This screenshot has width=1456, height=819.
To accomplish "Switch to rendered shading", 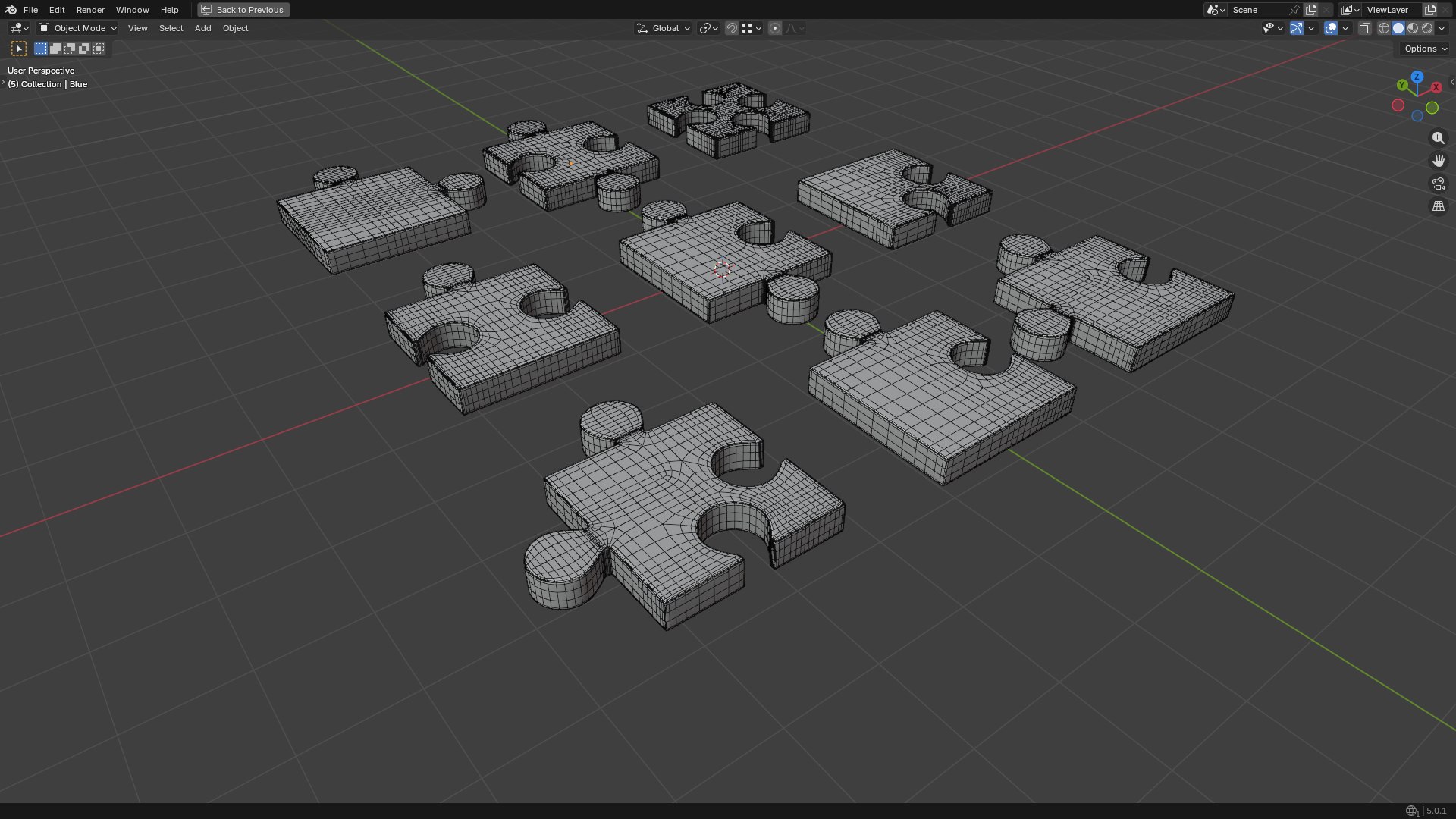I will pos(1427,28).
